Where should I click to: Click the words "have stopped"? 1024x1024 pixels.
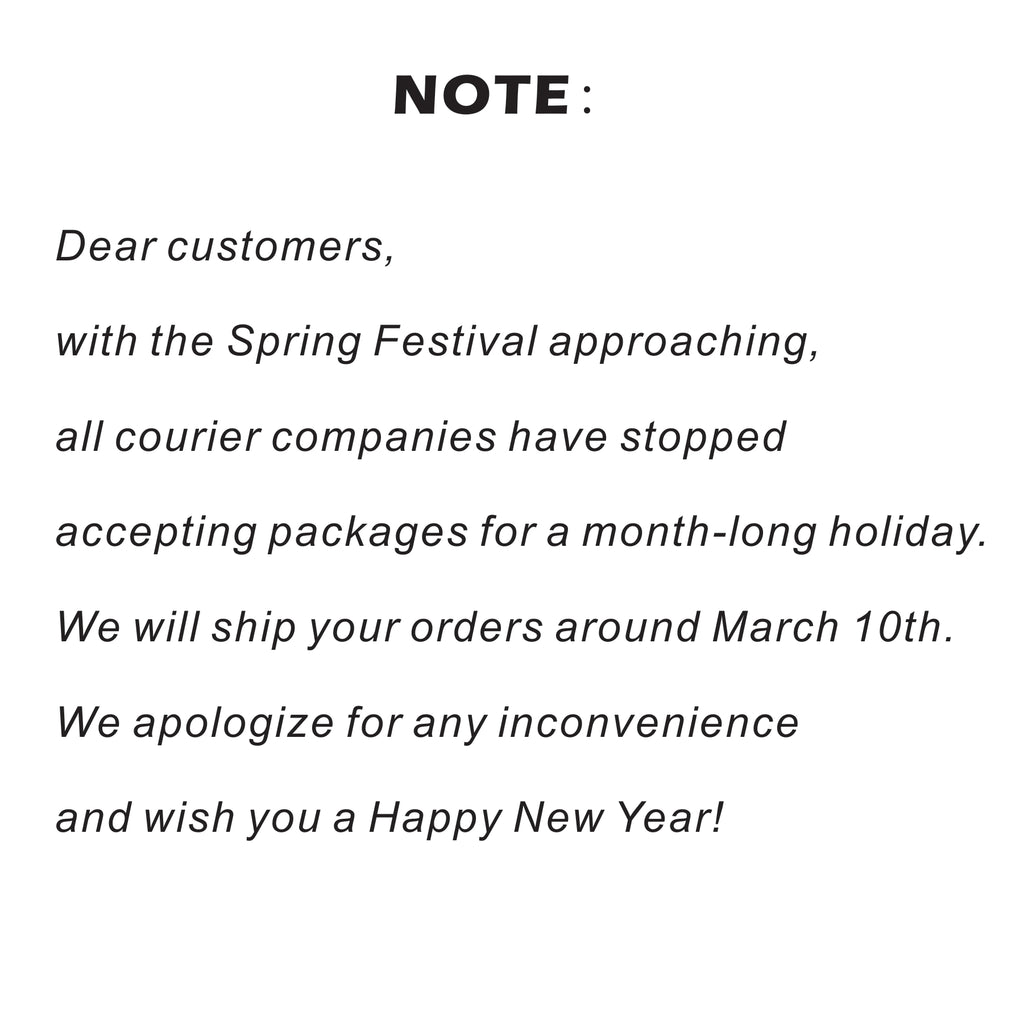[646, 438]
